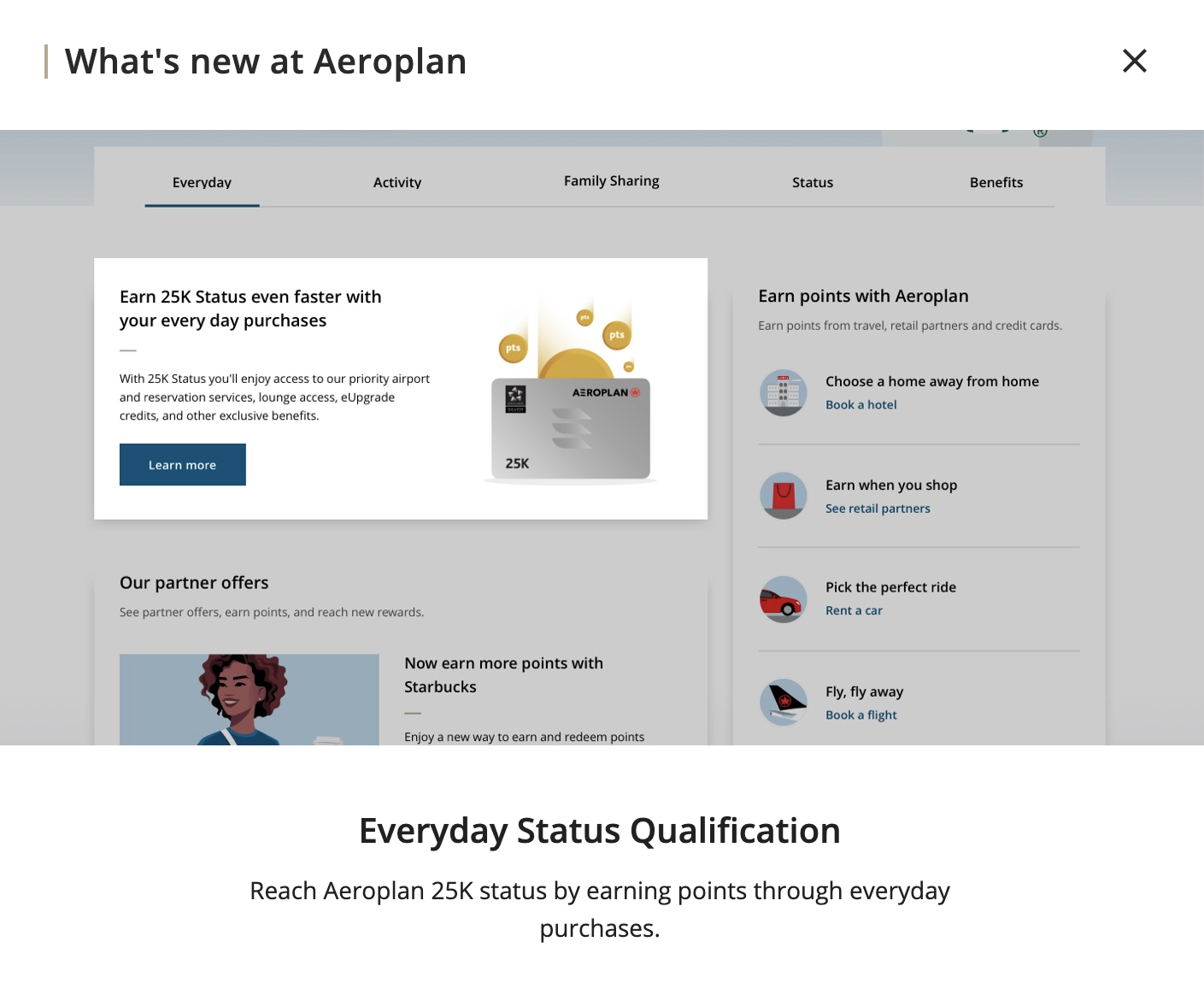The width and height of the screenshot is (1204, 983).
Task: Close the What's new at Aeroplan dialog
Action: pyautogui.click(x=1134, y=61)
